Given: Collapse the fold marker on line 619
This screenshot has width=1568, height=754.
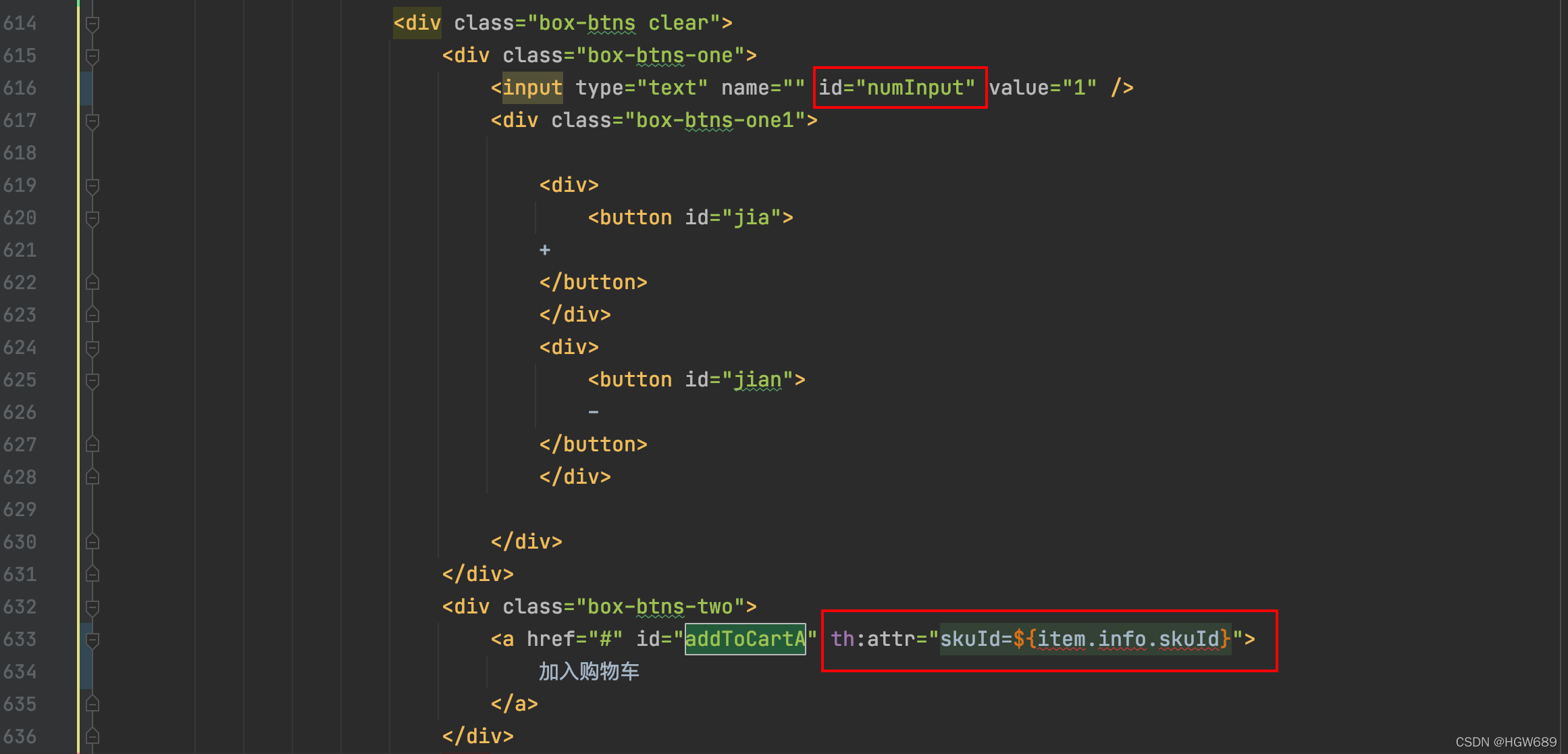Looking at the screenshot, I should [x=93, y=186].
